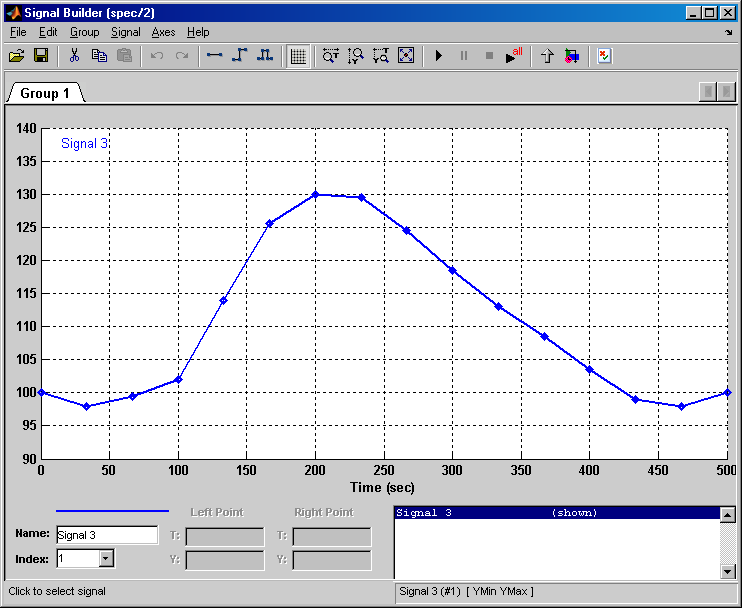Click the Redo arrow icon
The height and width of the screenshot is (608, 742).
point(182,56)
